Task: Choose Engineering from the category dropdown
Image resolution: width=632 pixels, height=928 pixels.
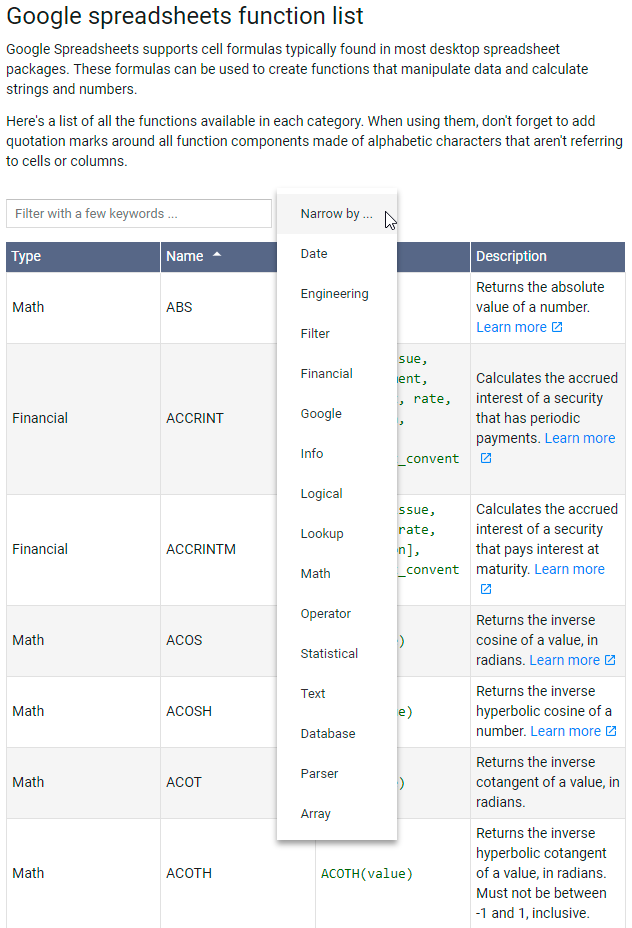Action: click(x=334, y=294)
